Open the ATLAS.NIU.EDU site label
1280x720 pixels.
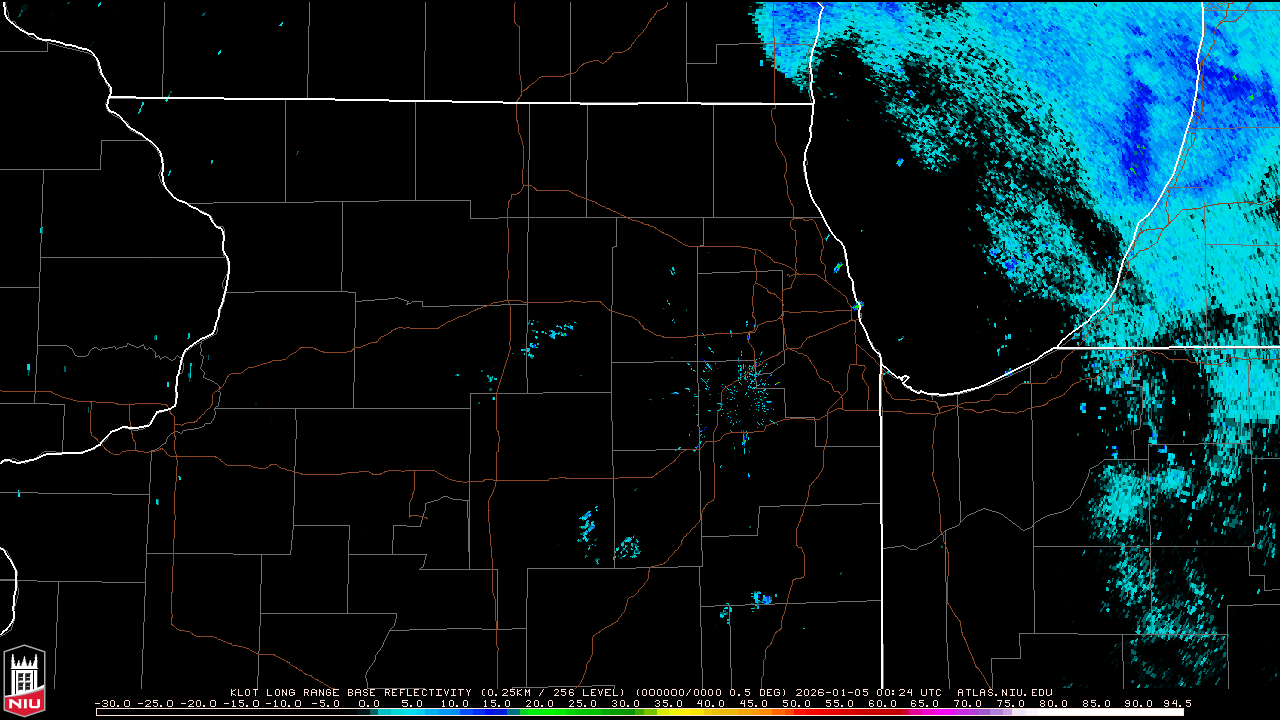point(1005,692)
